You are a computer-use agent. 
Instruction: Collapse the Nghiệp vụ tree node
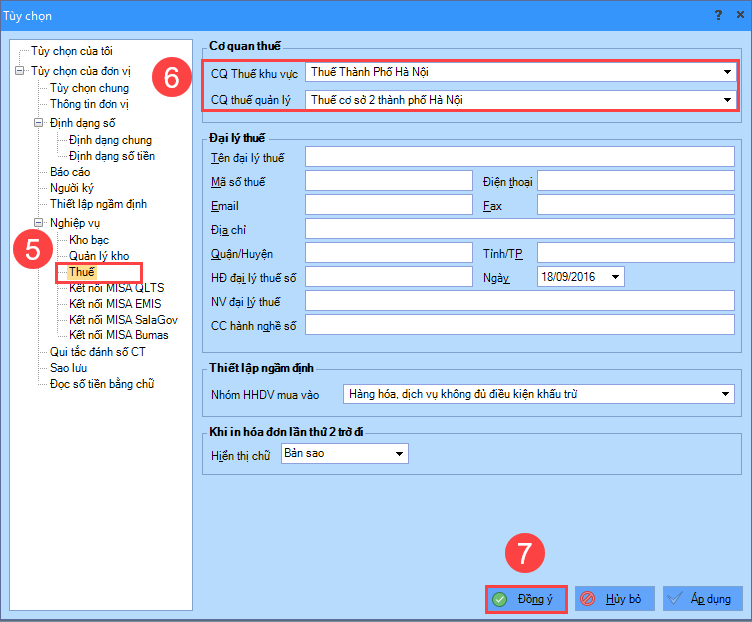click(x=38, y=223)
